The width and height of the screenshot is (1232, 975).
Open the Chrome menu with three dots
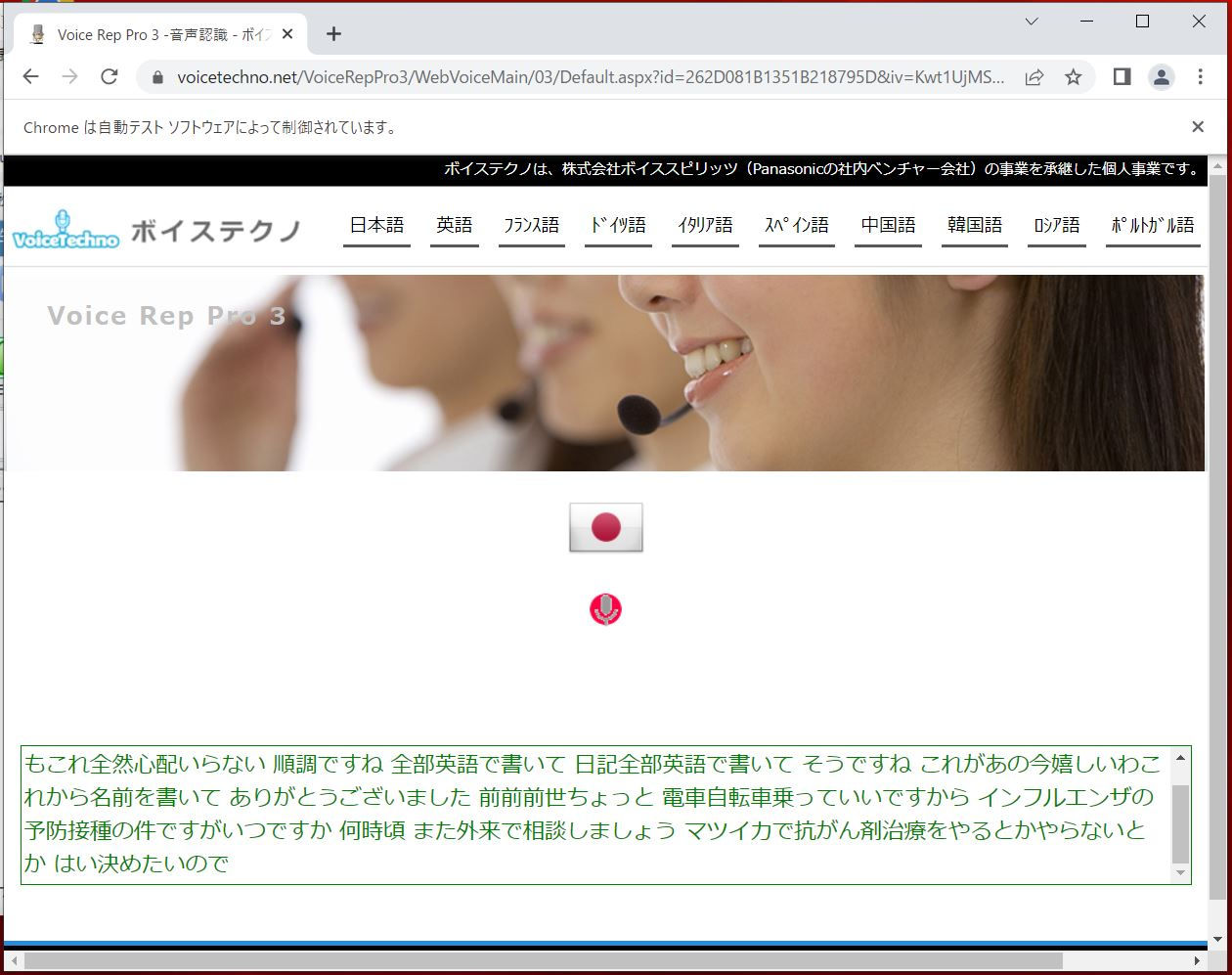coord(1200,76)
